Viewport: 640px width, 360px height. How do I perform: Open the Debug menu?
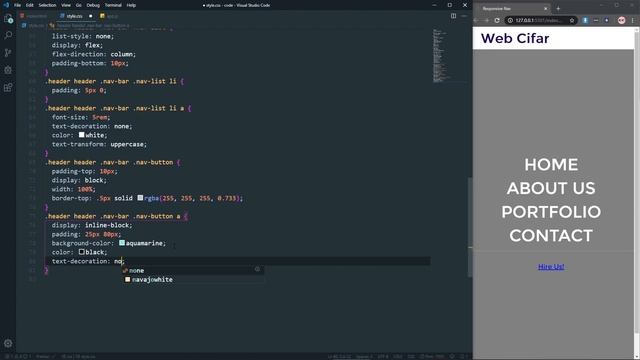93,5
